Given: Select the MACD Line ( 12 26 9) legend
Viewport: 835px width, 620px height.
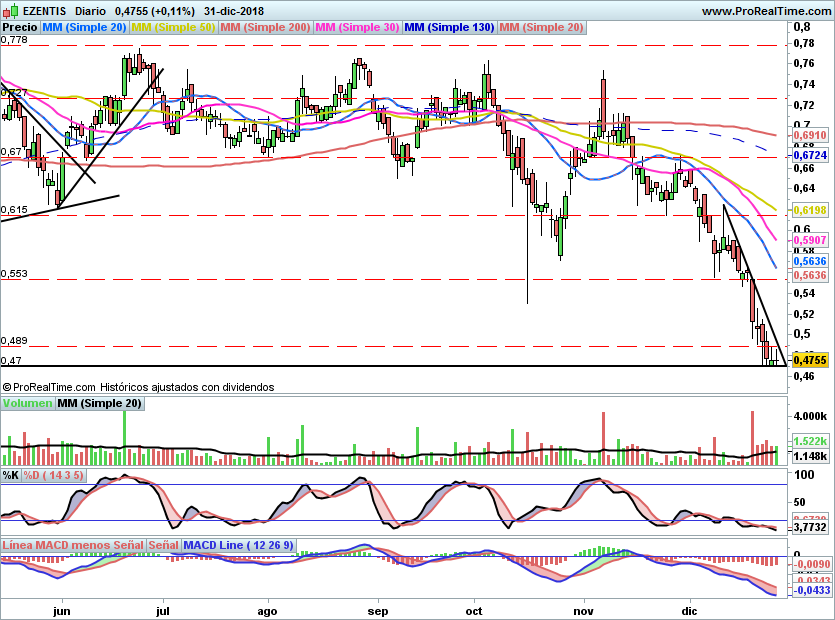Looking at the screenshot, I should tap(239, 545).
